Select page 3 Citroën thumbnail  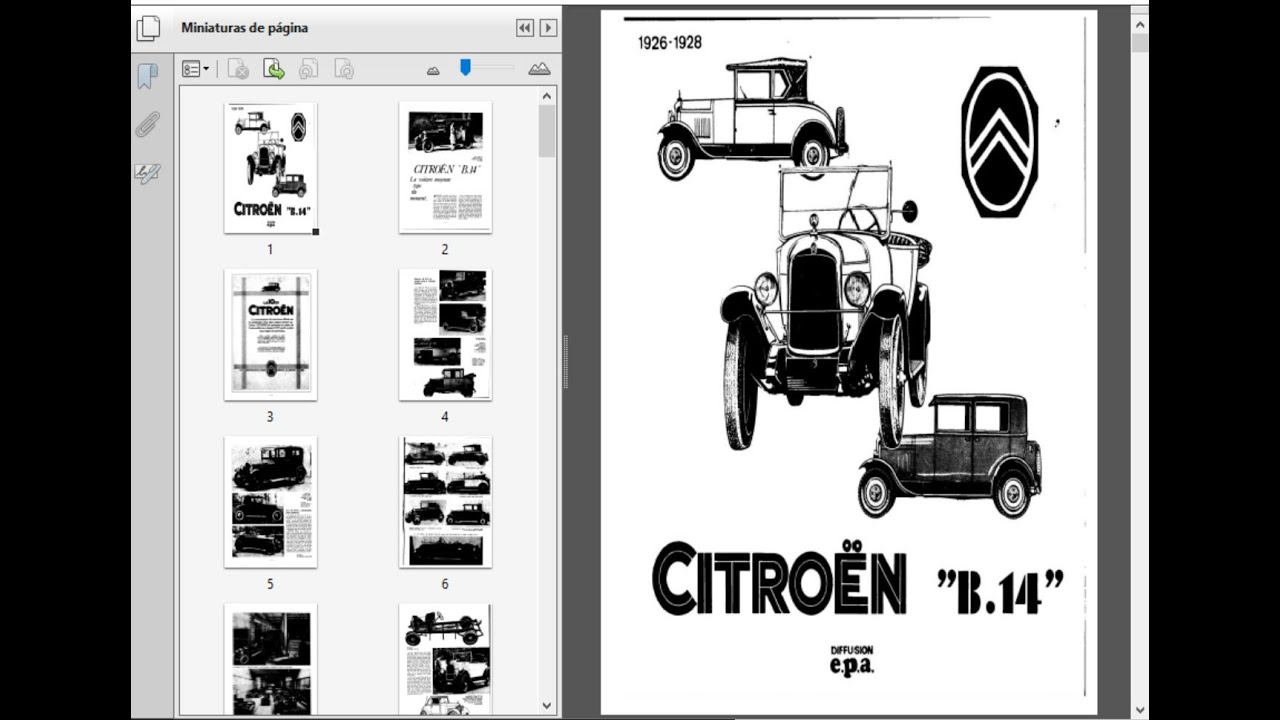point(270,335)
